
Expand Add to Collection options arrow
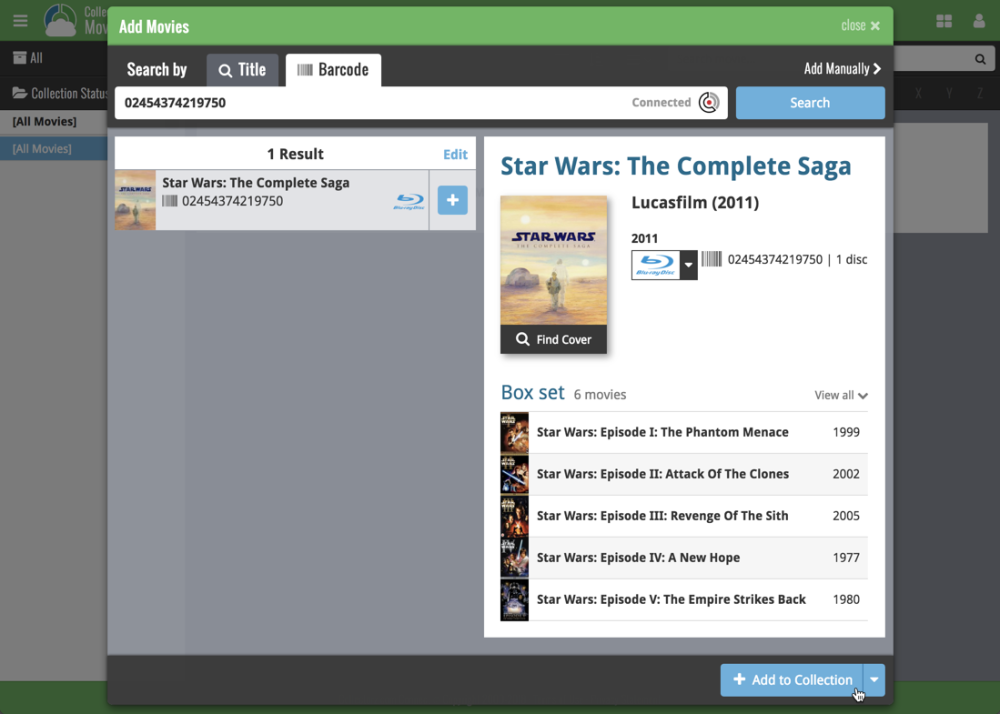(x=874, y=680)
